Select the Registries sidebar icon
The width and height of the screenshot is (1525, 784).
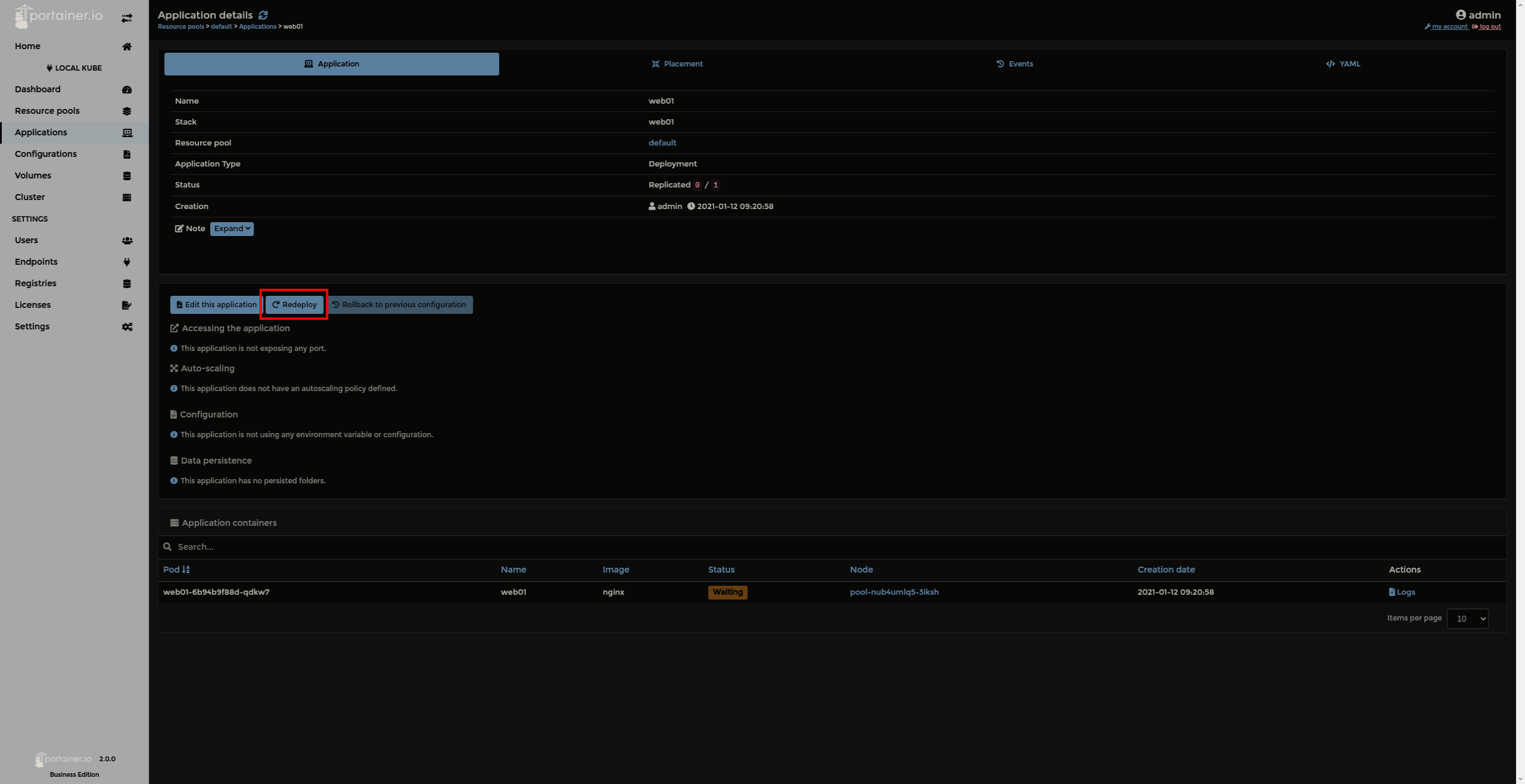(x=127, y=283)
